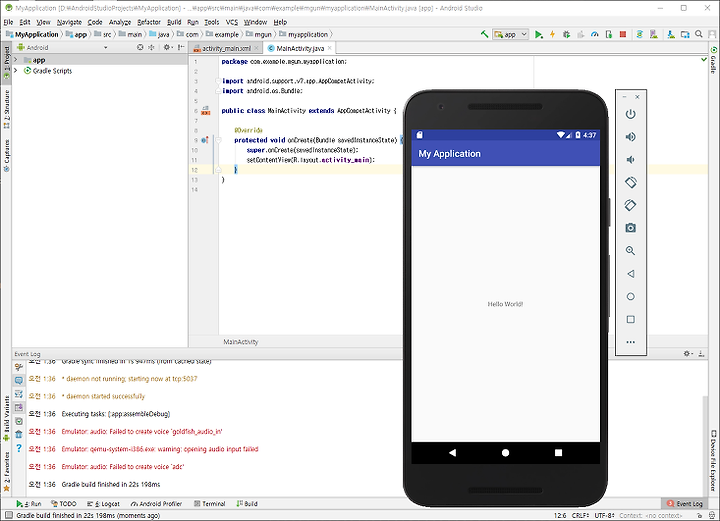Rotate emulator left icon
This screenshot has height=521, width=720.
(x=630, y=182)
